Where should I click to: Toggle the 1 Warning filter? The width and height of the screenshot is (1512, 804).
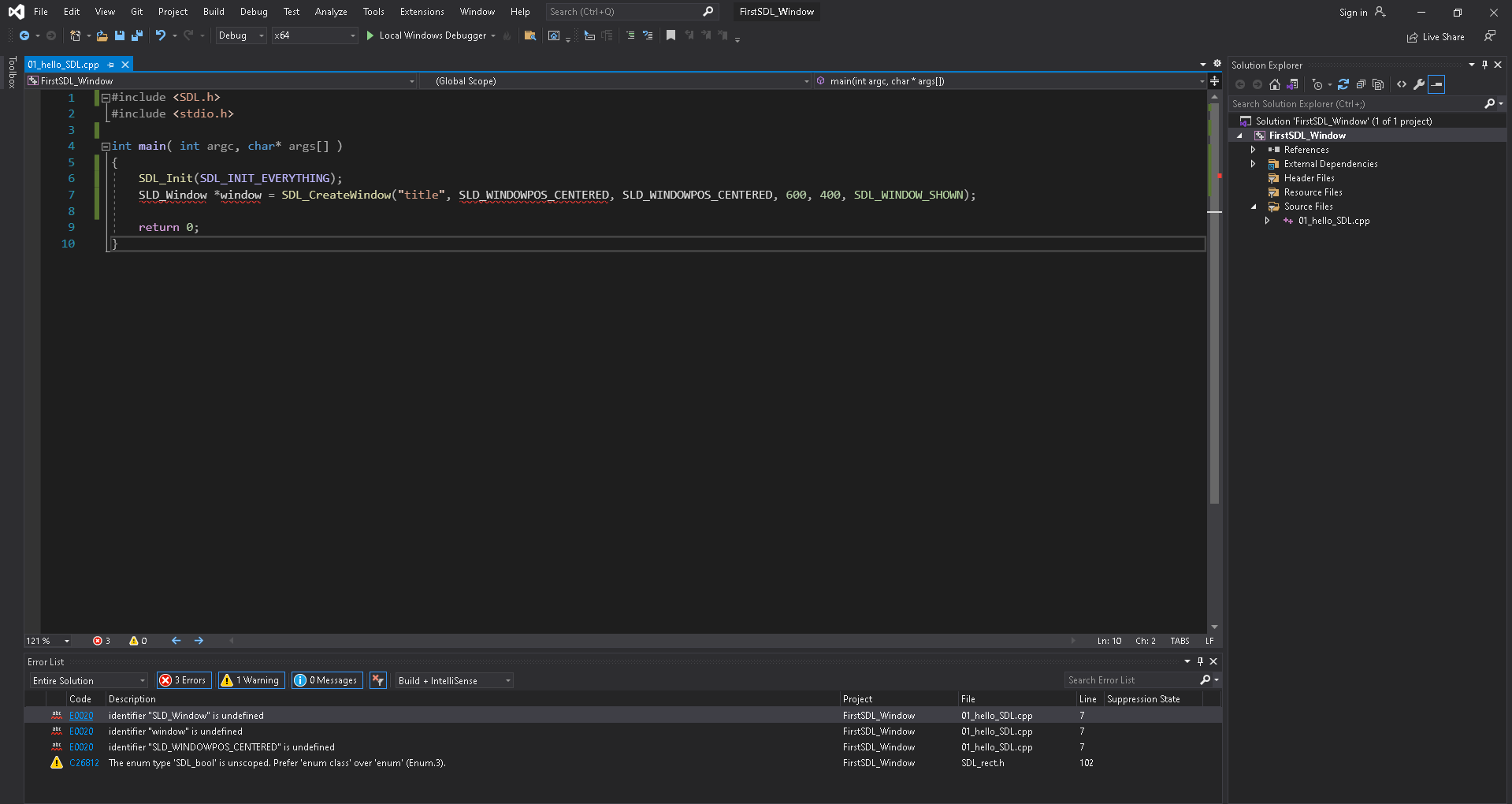coord(250,680)
